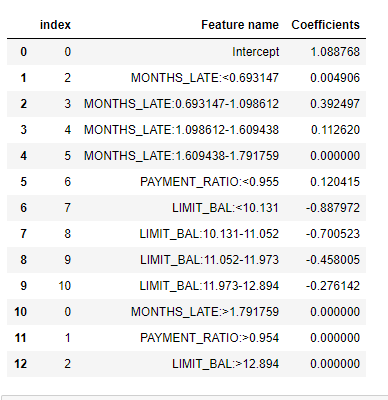The height and width of the screenshot is (400, 388).
Task: Click bold row label 11
Action: coord(21,338)
